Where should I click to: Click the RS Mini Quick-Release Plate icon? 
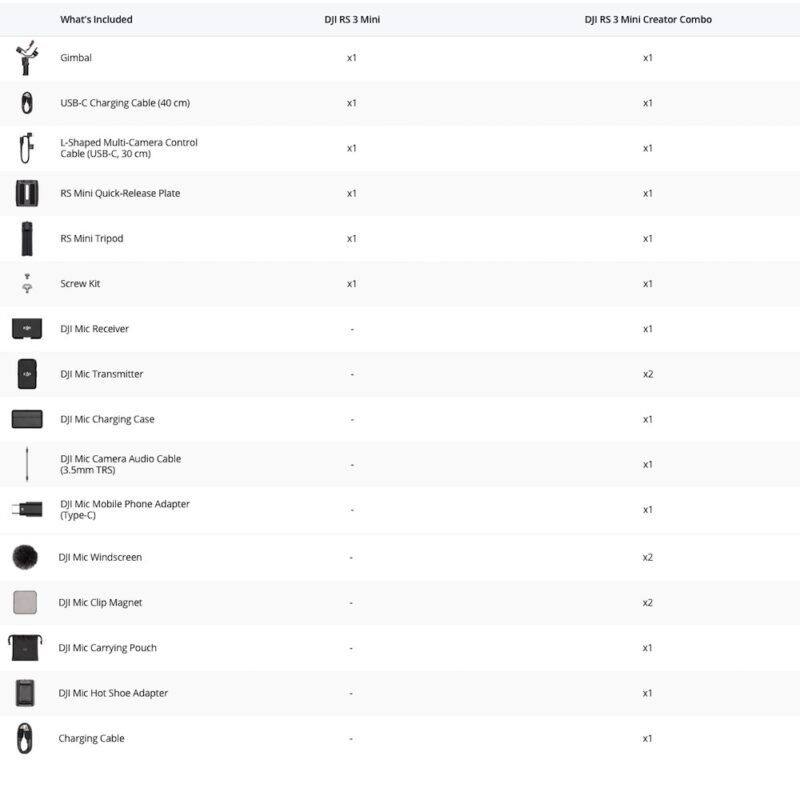27,193
